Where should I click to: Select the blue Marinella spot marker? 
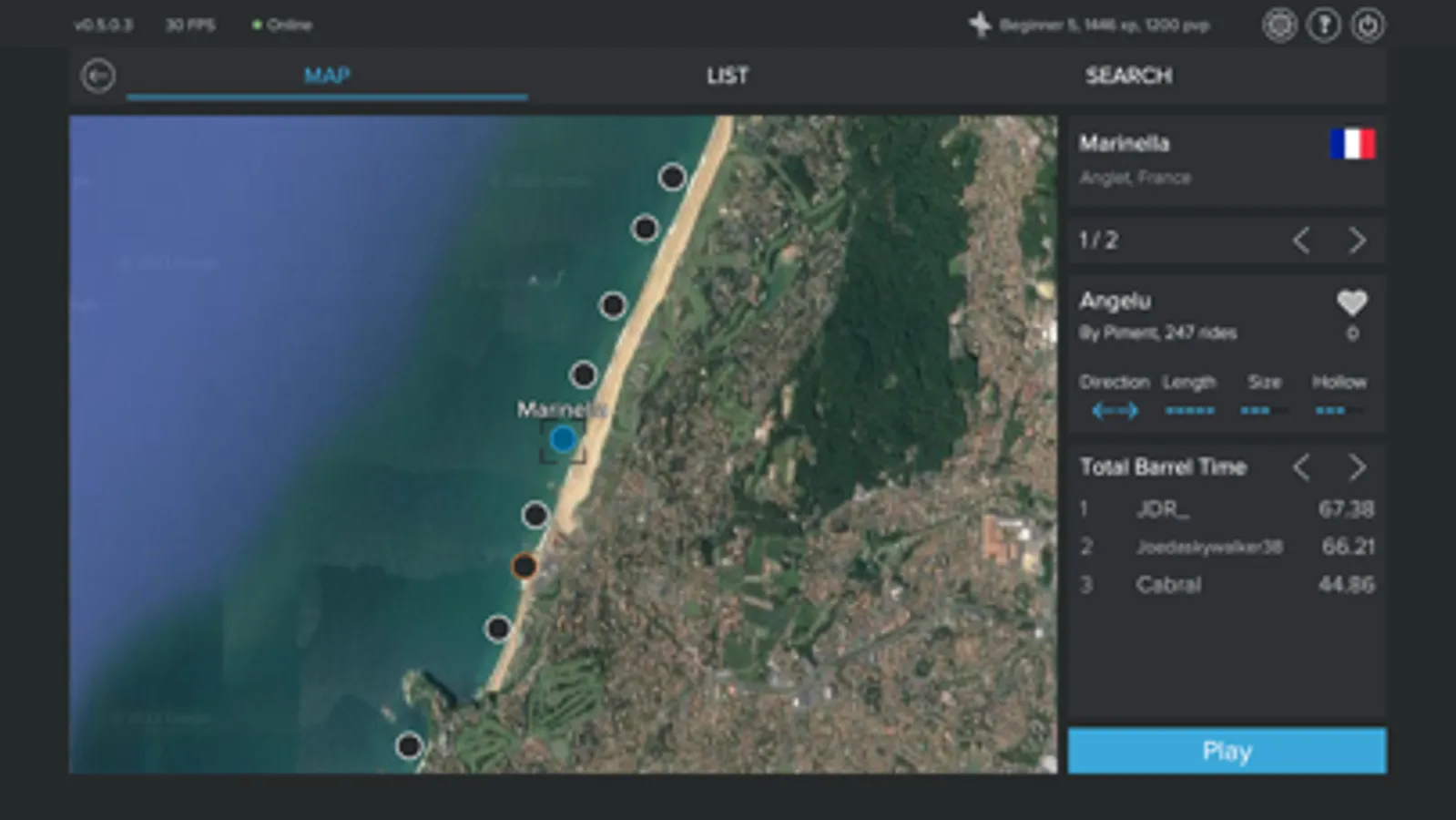[563, 440]
